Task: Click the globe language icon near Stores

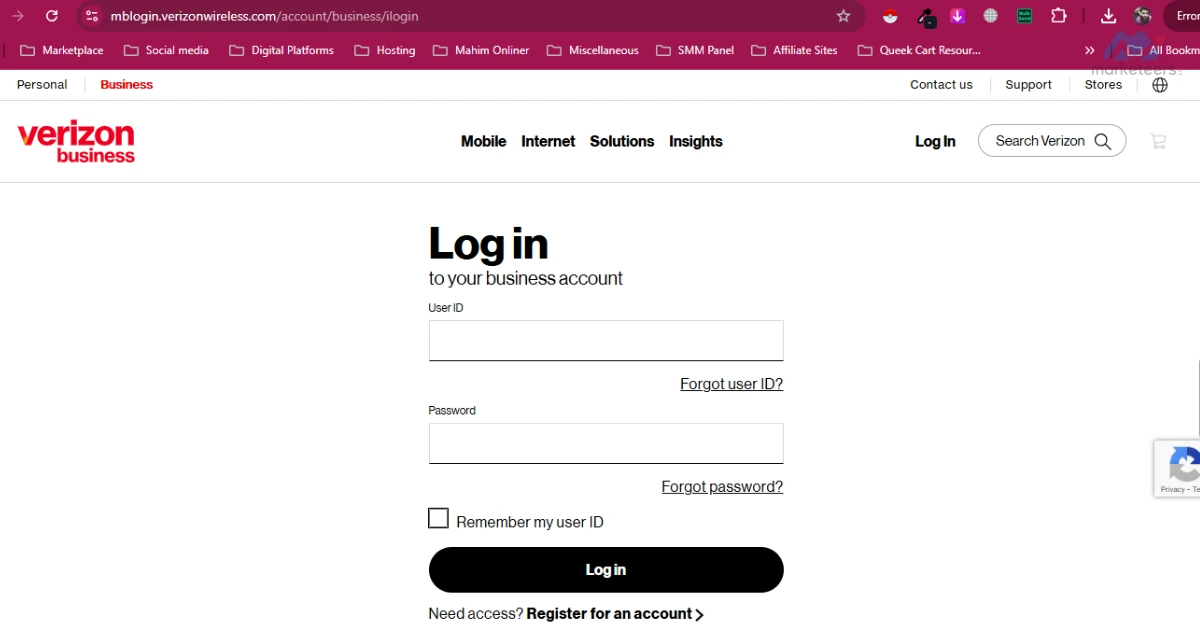Action: tap(1159, 85)
